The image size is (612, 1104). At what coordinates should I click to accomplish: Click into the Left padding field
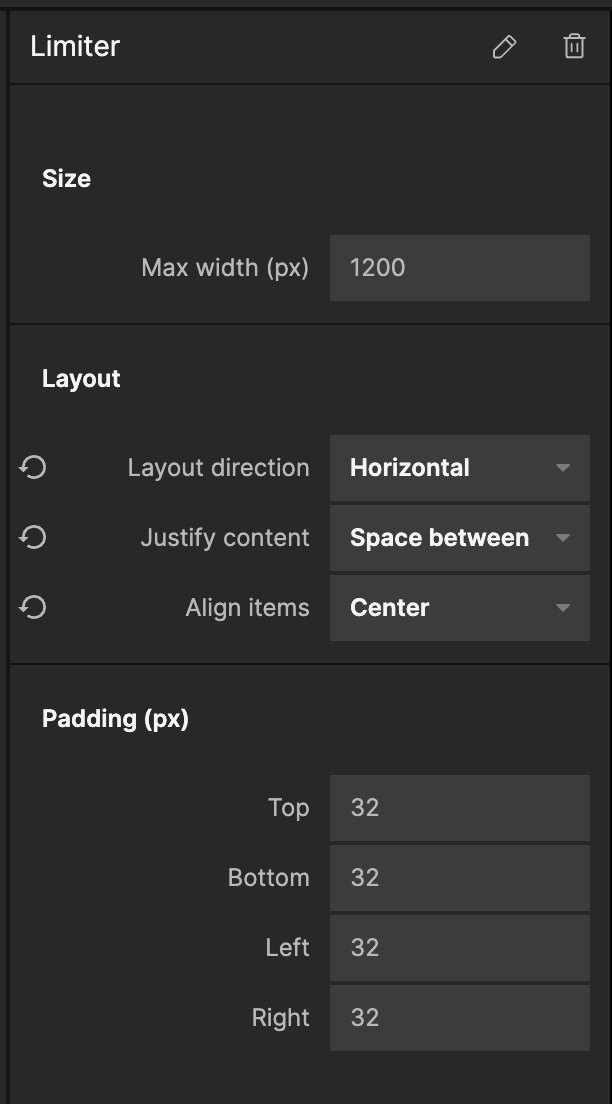point(460,948)
